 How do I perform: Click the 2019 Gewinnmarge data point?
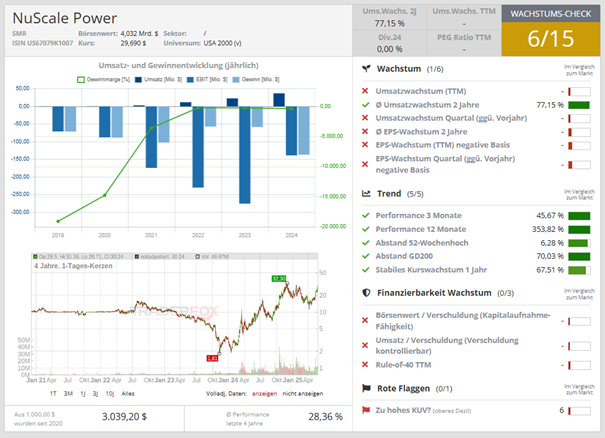(58, 222)
